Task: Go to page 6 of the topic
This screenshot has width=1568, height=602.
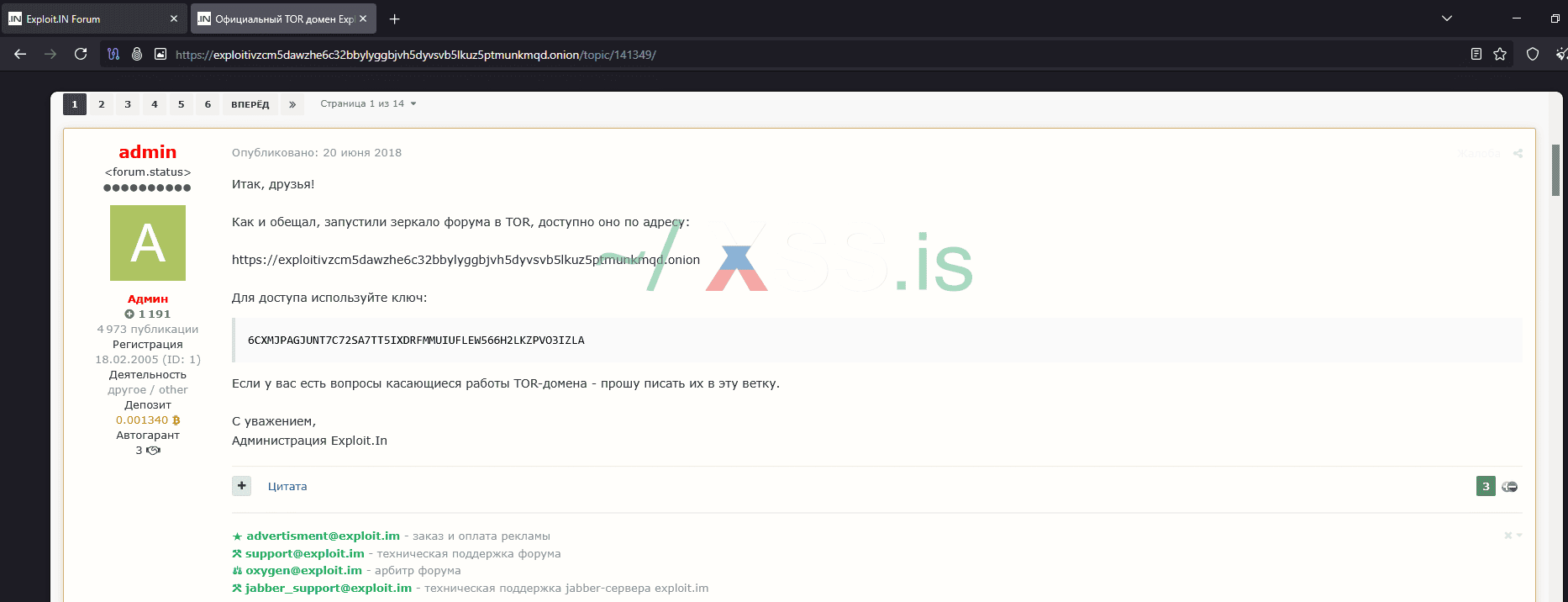Action: [x=208, y=104]
